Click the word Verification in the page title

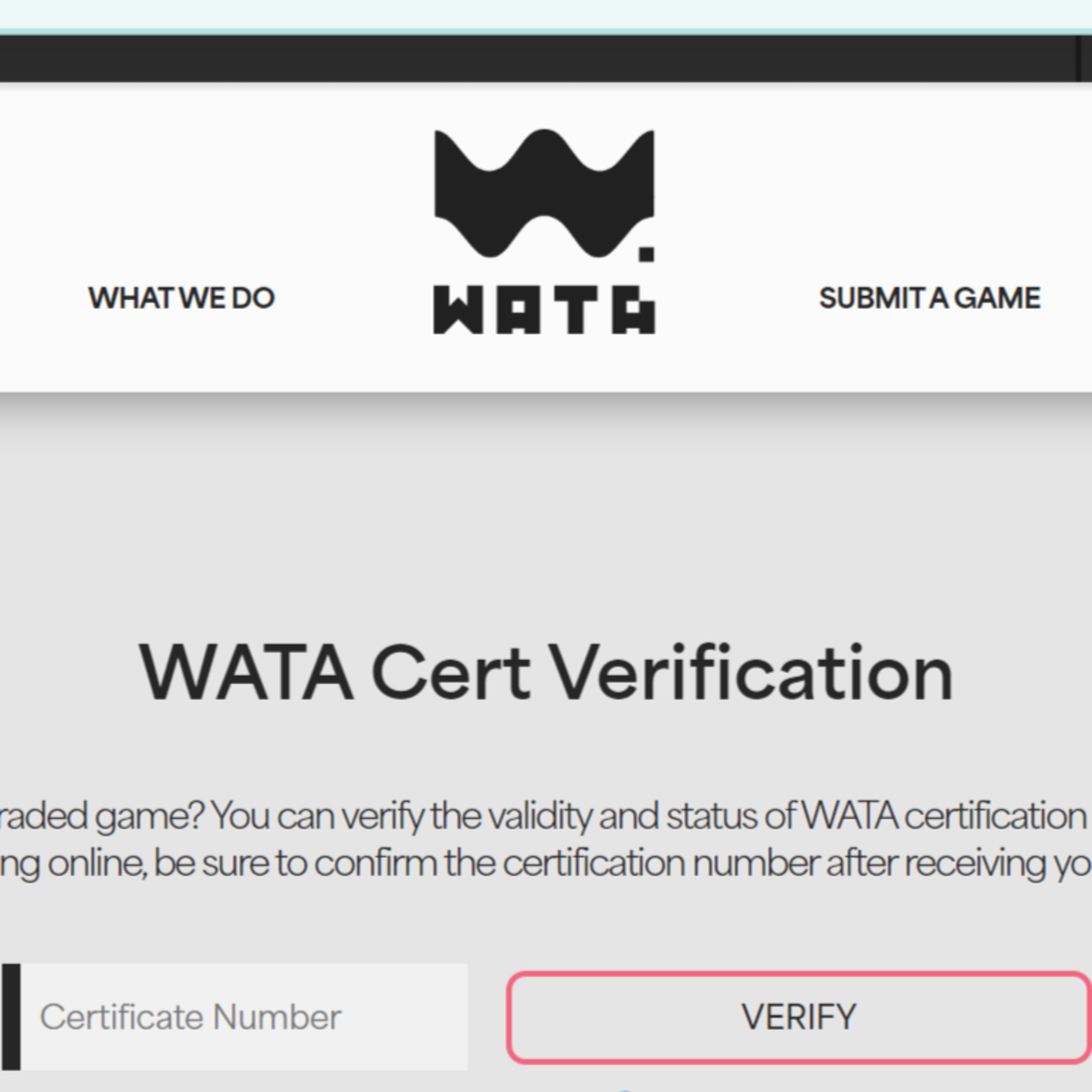[752, 673]
